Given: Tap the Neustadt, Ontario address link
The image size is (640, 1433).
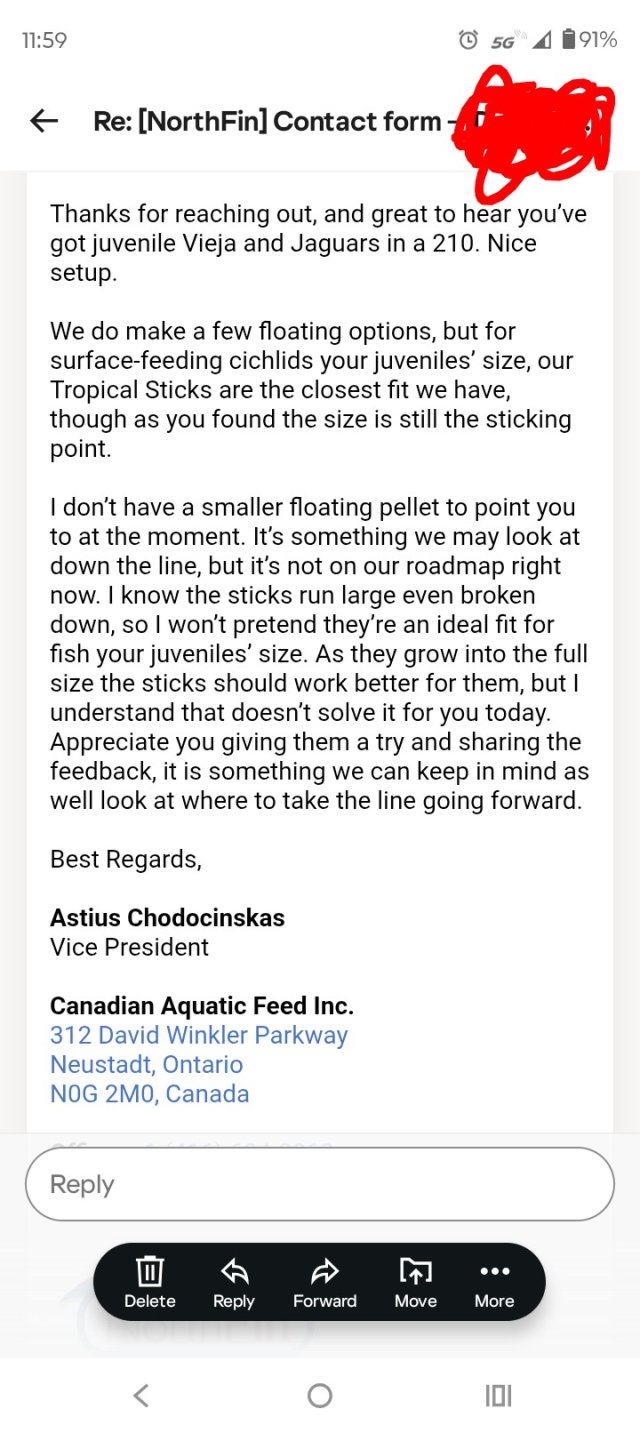Looking at the screenshot, I should click(x=147, y=1064).
